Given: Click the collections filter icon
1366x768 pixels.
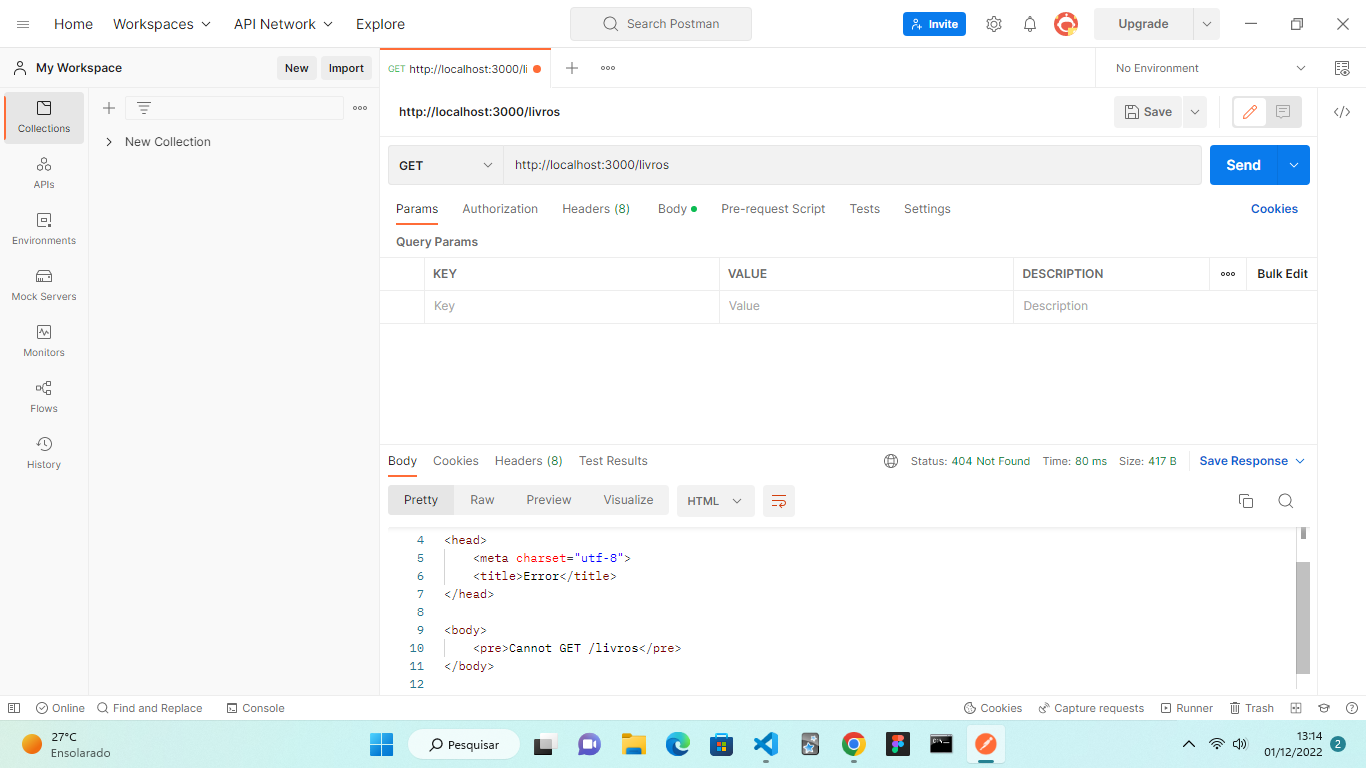Looking at the screenshot, I should tap(144, 108).
